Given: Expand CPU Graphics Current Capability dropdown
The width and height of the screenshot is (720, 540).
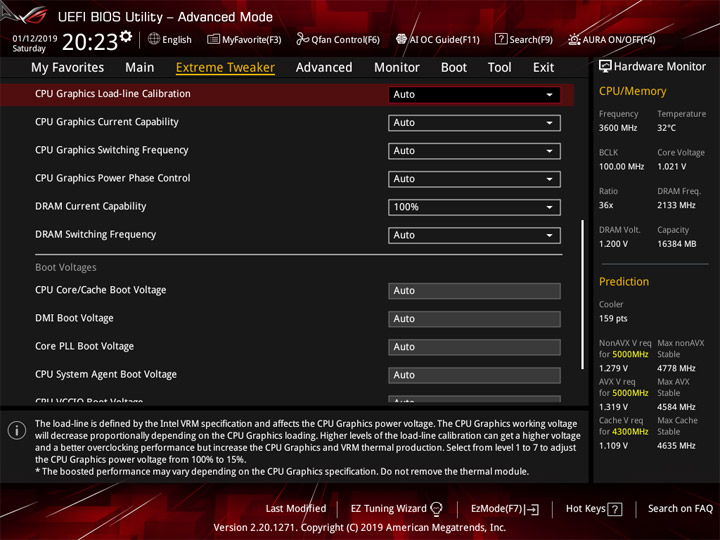Looking at the screenshot, I should [x=474, y=123].
